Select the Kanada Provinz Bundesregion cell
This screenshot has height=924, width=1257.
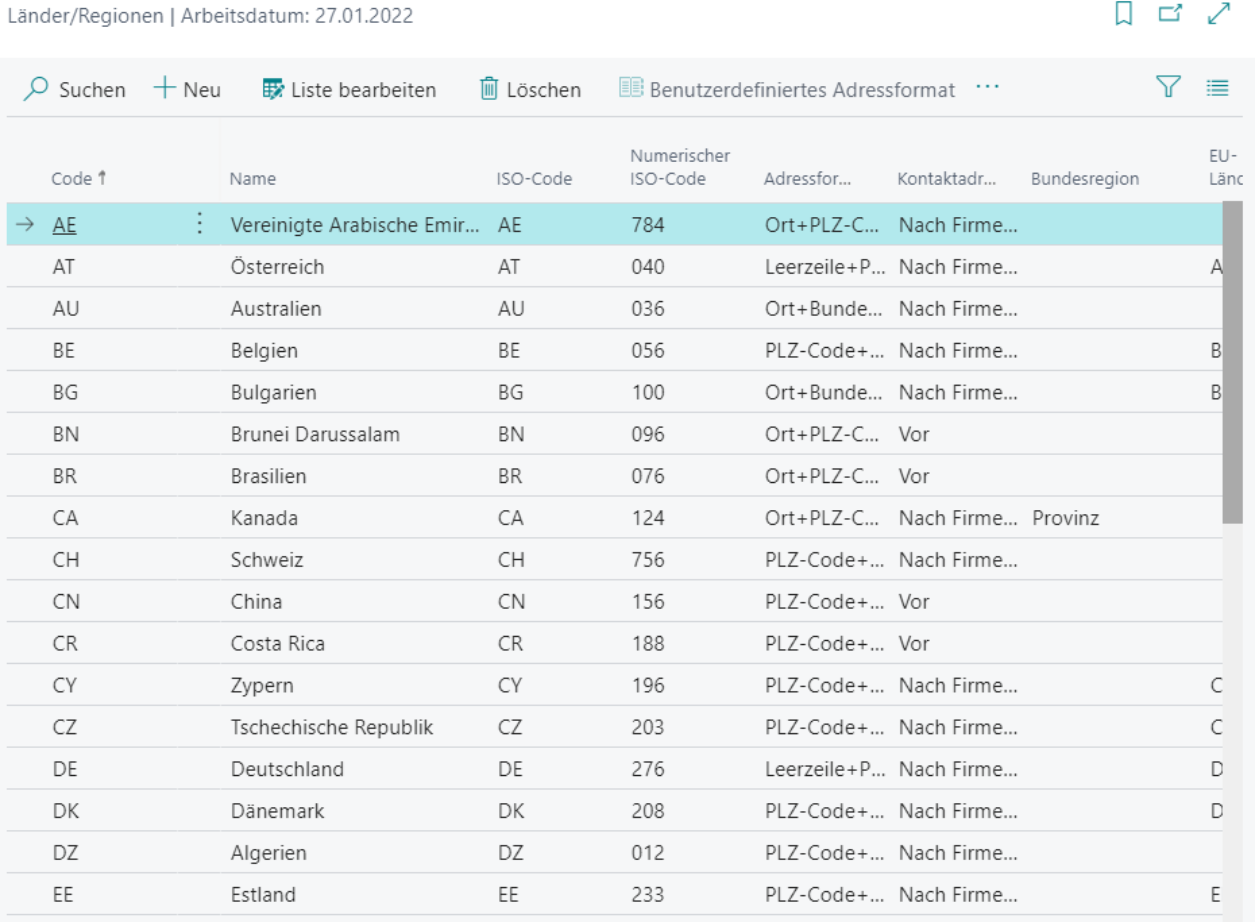[1065, 519]
